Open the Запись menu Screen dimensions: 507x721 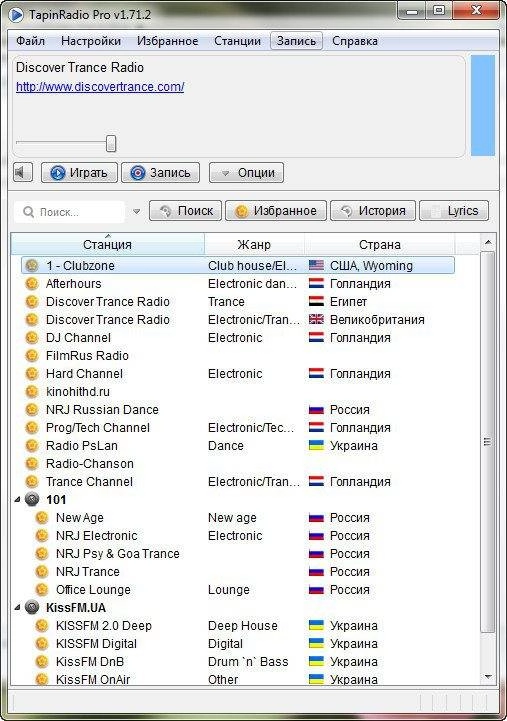coord(296,41)
